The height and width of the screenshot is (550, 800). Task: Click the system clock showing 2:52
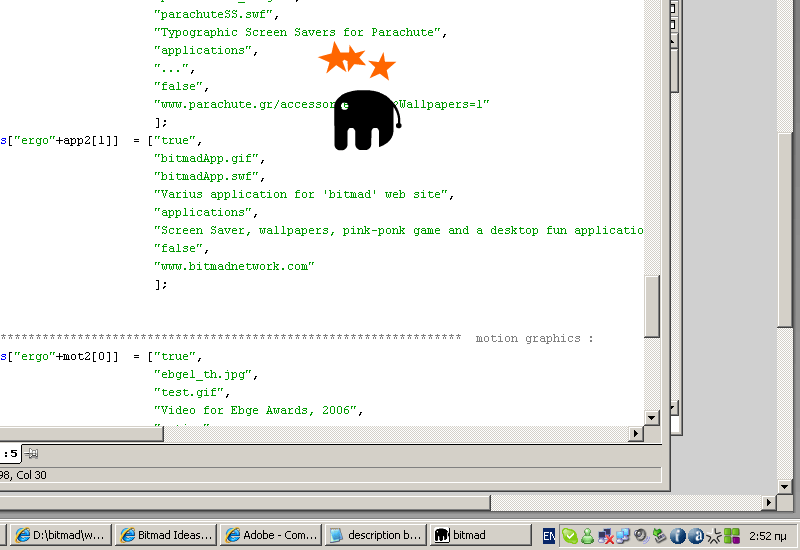pos(767,535)
